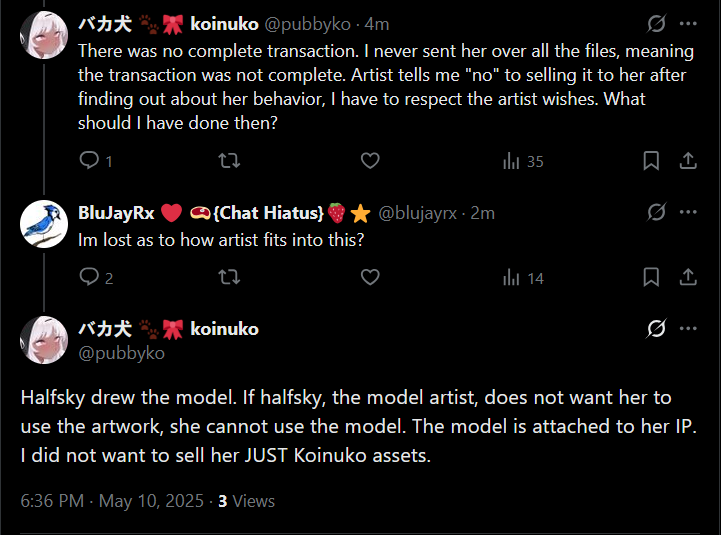
Task: Open the 6:36 PM May 10, 2025 timestamp
Action: tap(112, 501)
